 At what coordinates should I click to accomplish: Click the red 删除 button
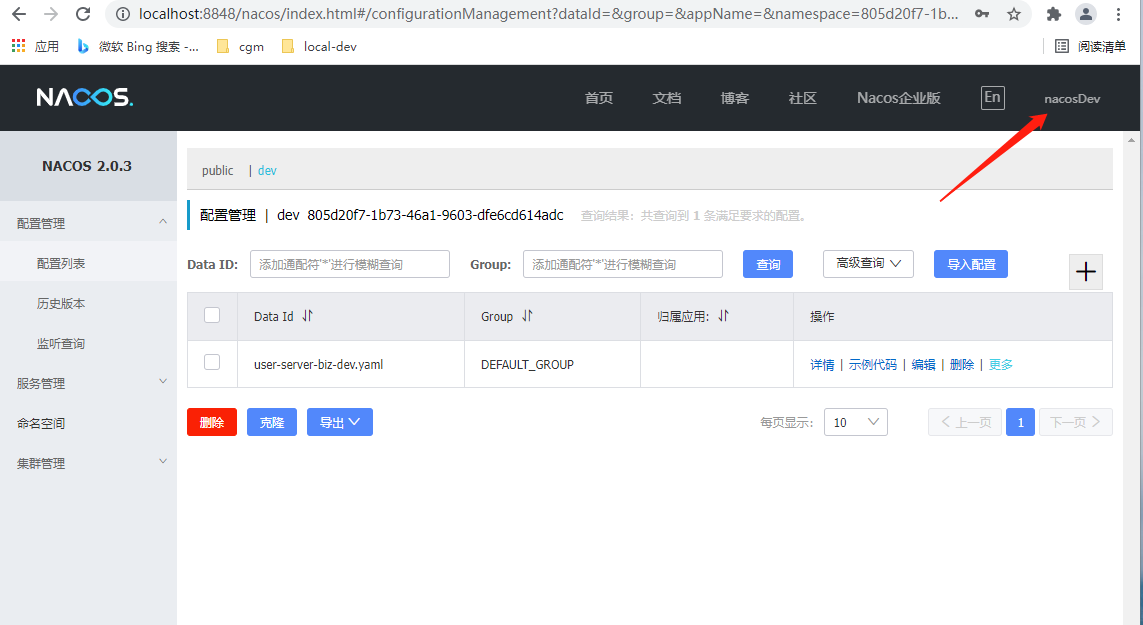click(212, 422)
